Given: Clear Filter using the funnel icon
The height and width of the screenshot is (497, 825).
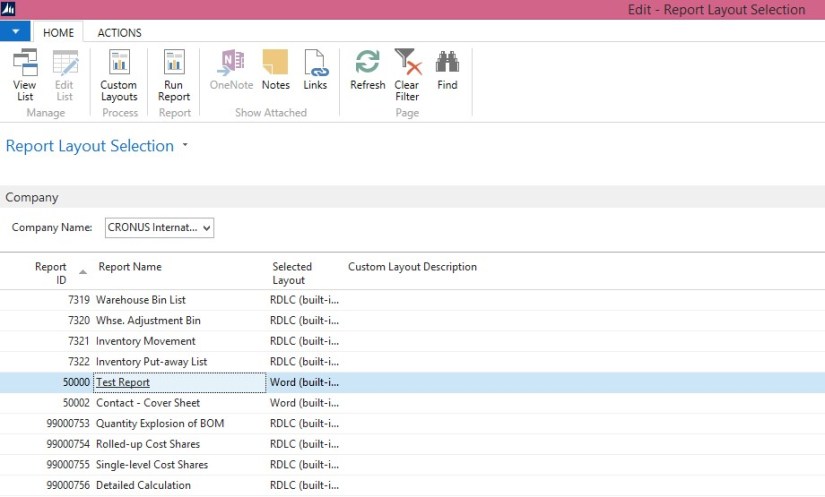Looking at the screenshot, I should 407,73.
